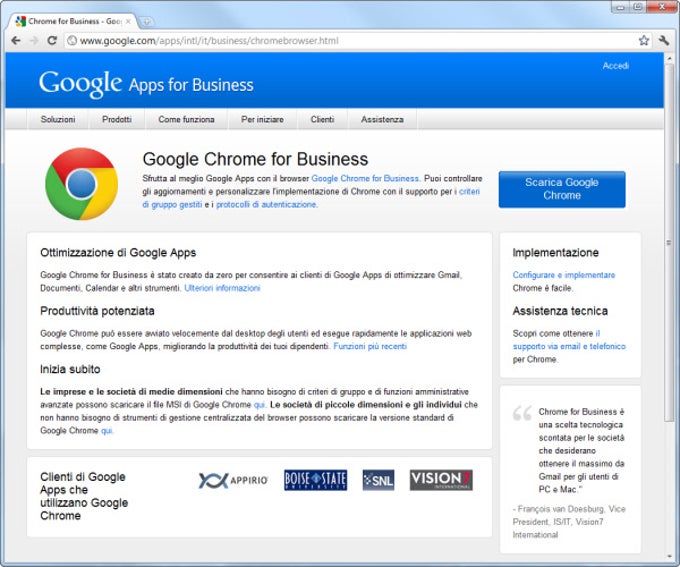
Task: Click the browser forward arrow
Action: tap(34, 41)
